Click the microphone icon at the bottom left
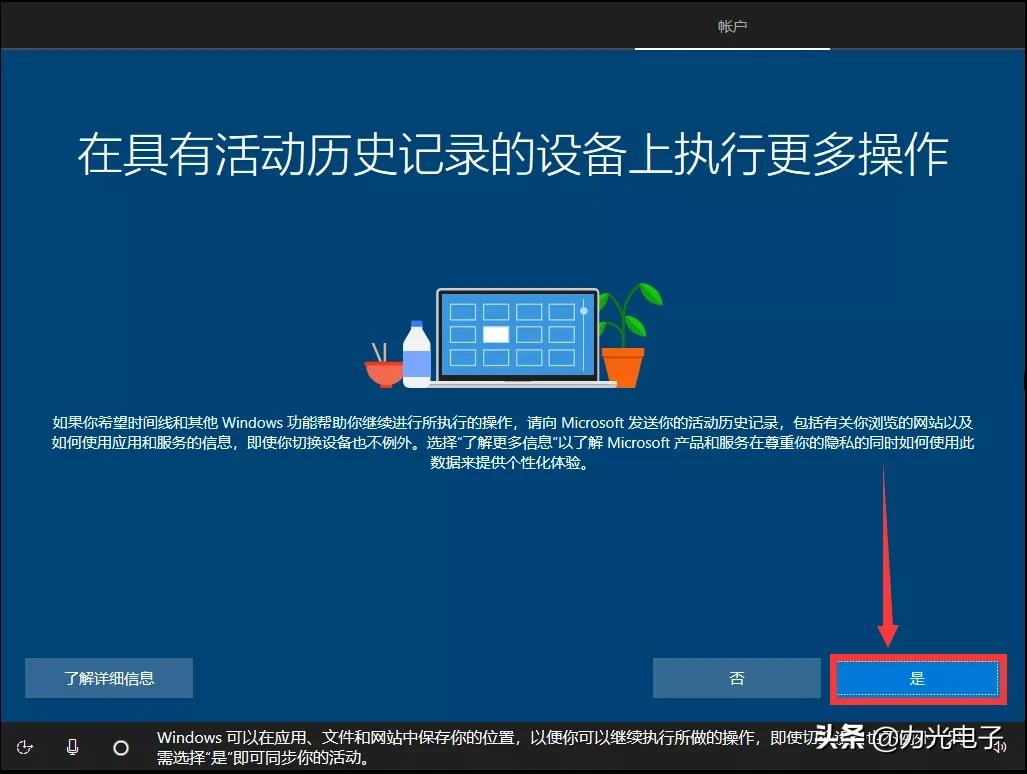This screenshot has height=774, width=1027. click(72, 747)
